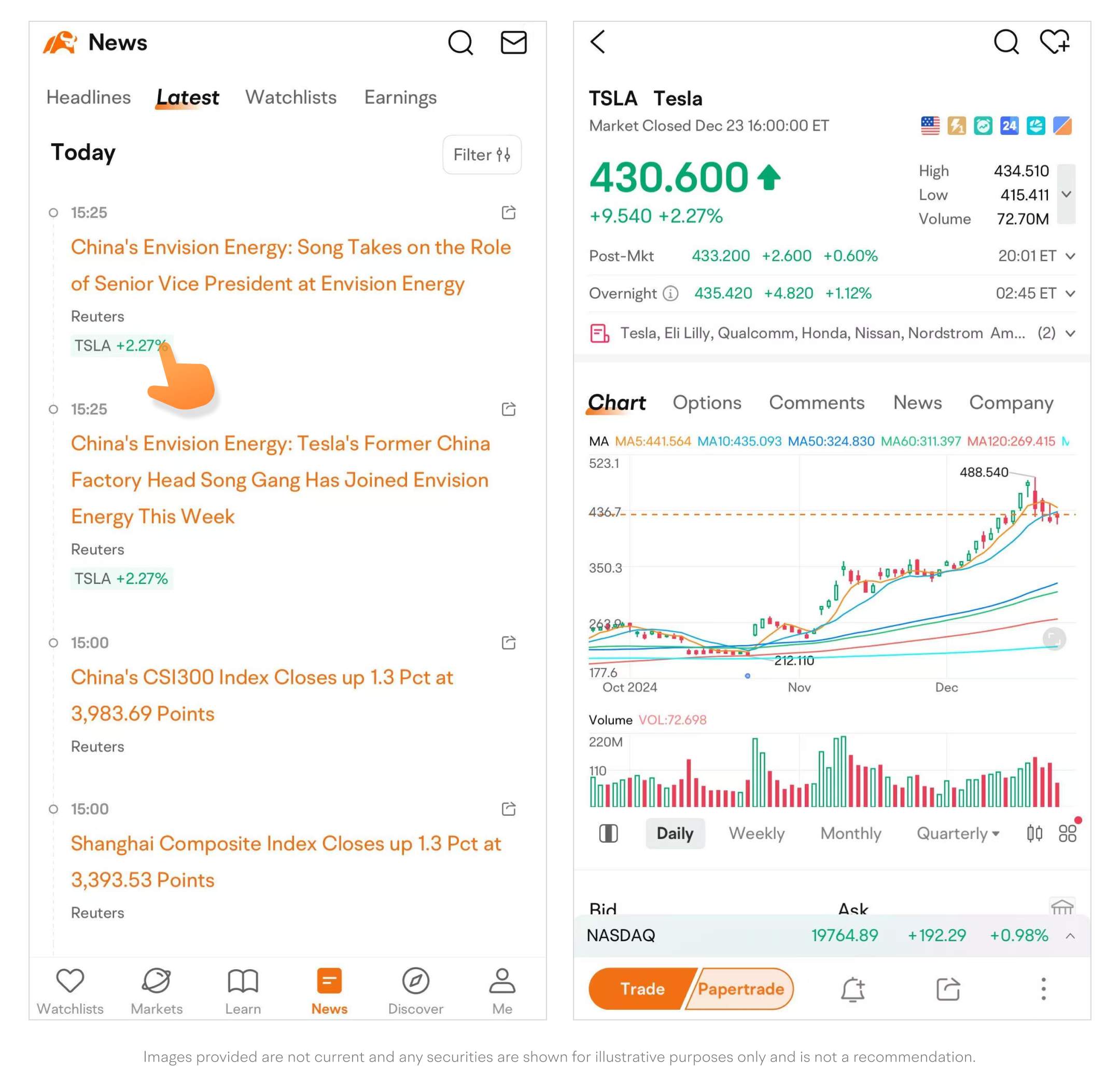This screenshot has height=1088, width=1120.
Task: Expand the Post-Mkt price row
Action: [x=1070, y=256]
